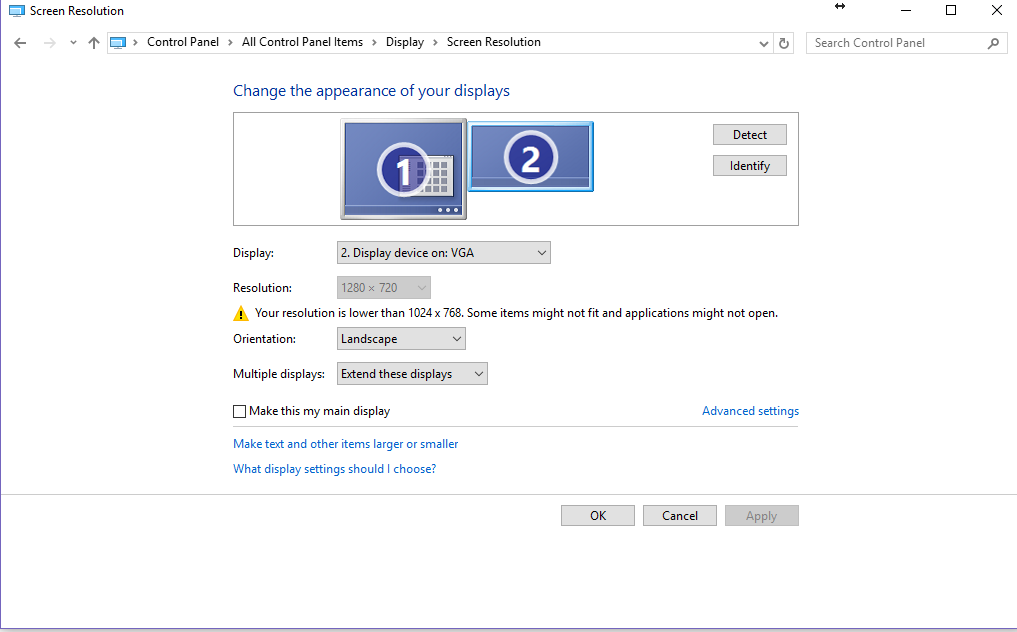This screenshot has width=1017, height=632.
Task: Click the resolution warning triangle icon
Action: 241,313
